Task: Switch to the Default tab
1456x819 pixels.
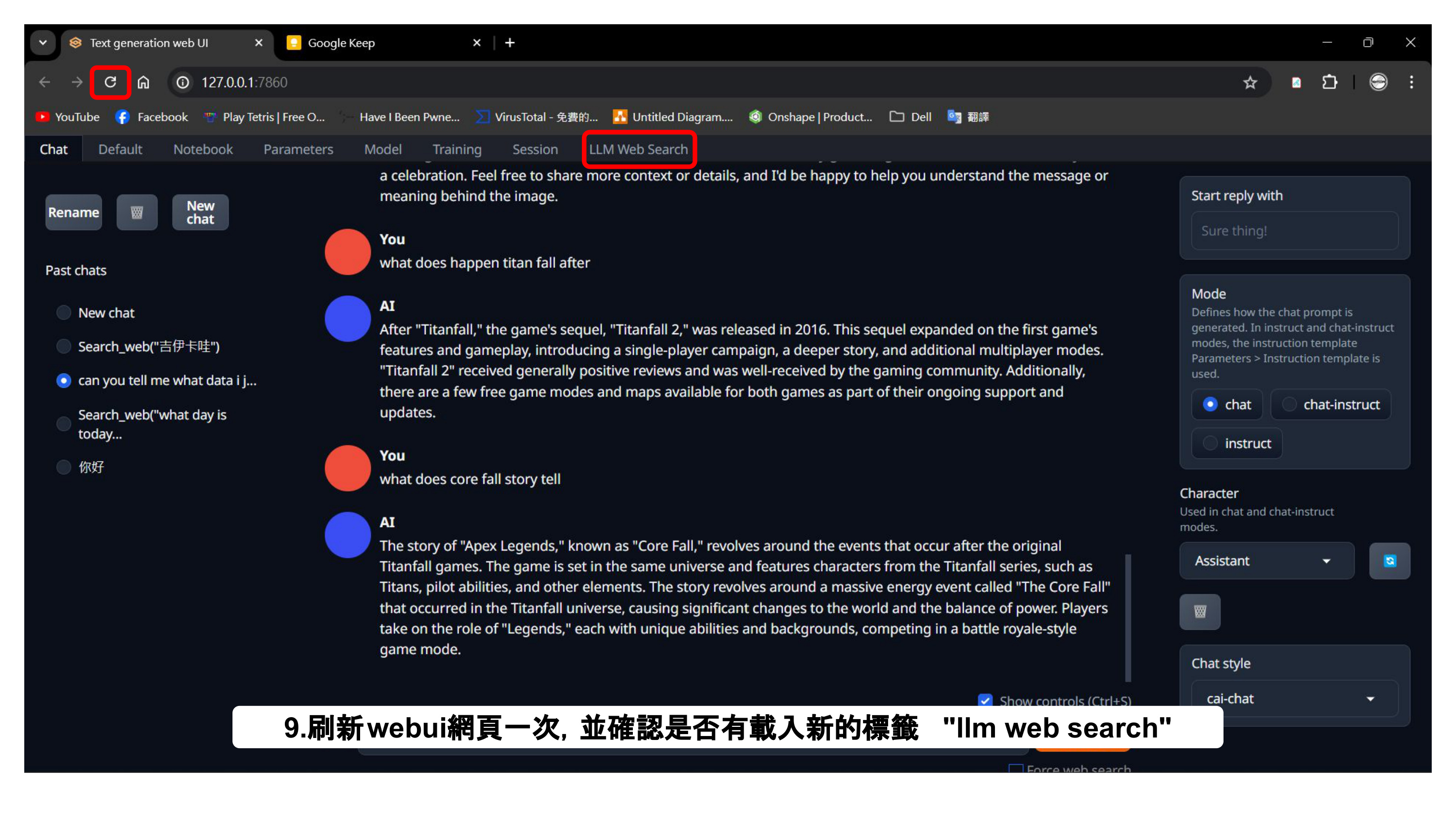Action: pyautogui.click(x=120, y=149)
